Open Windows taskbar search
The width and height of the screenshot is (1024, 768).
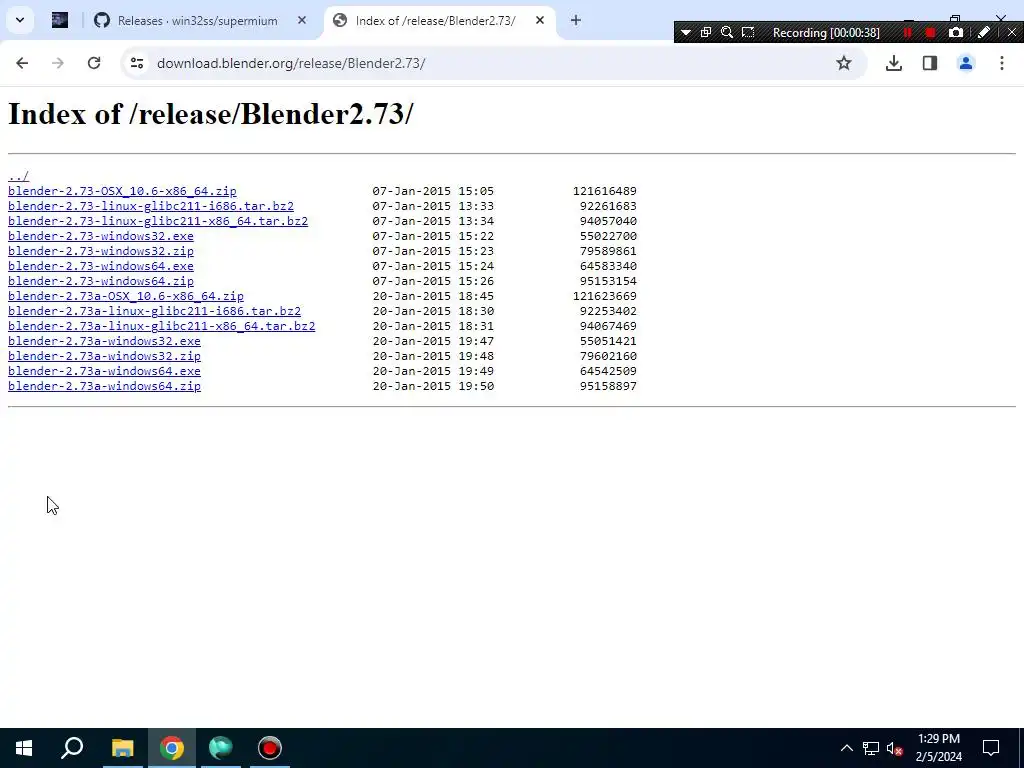(x=72, y=748)
